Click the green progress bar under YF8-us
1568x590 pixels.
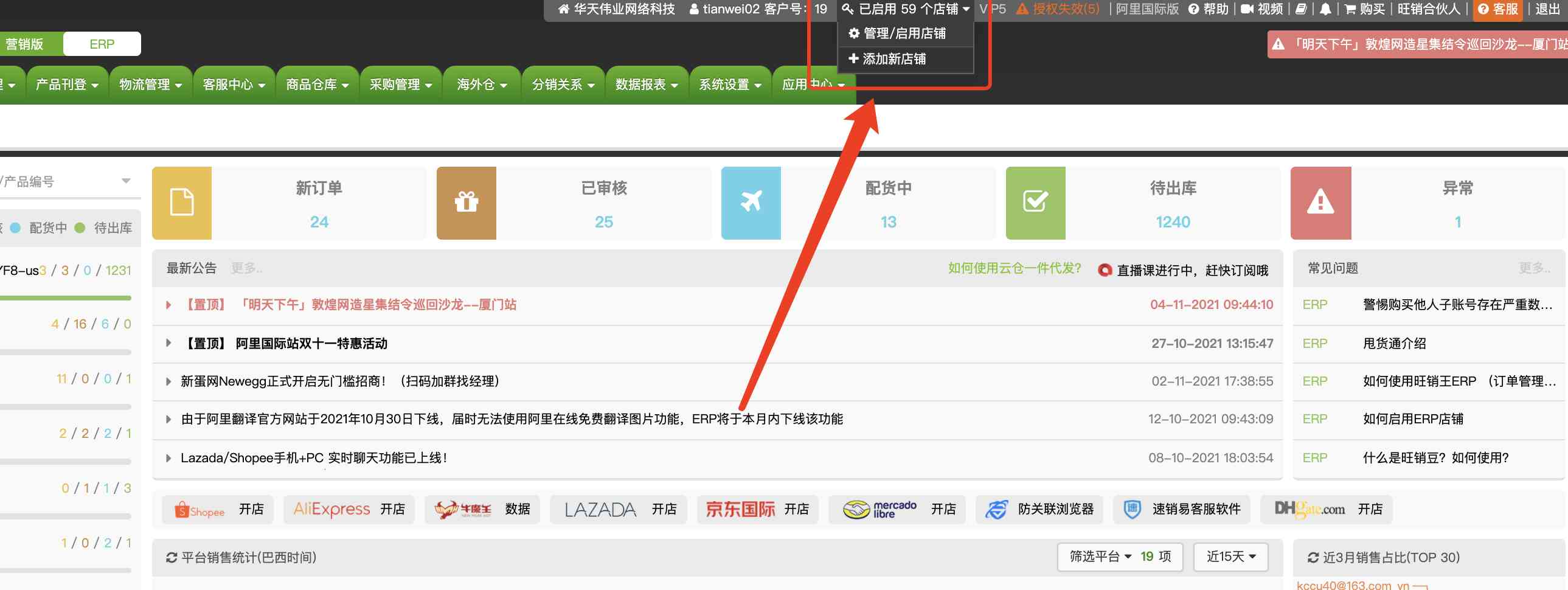coord(66,298)
